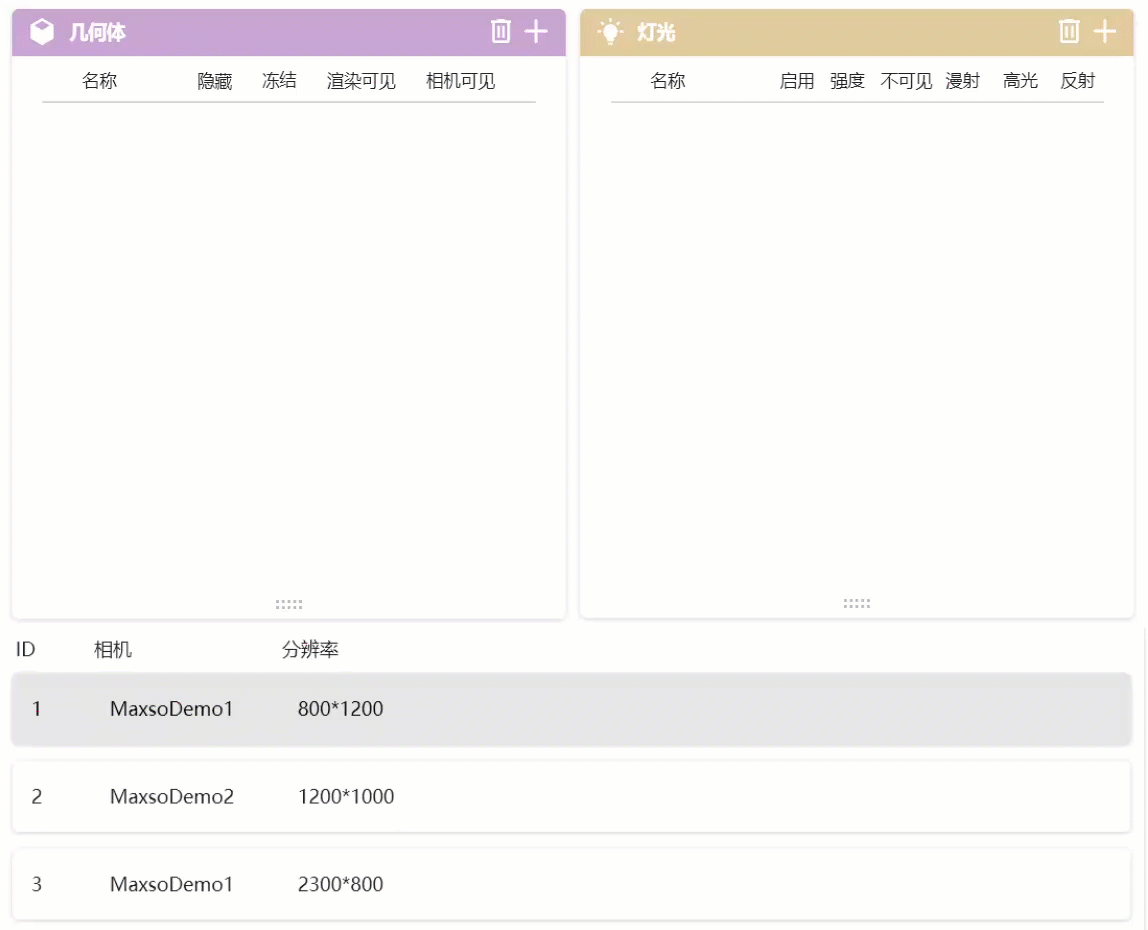1148x930 pixels.
Task: Click the resize grip of the 灯光 panel
Action: [857, 603]
